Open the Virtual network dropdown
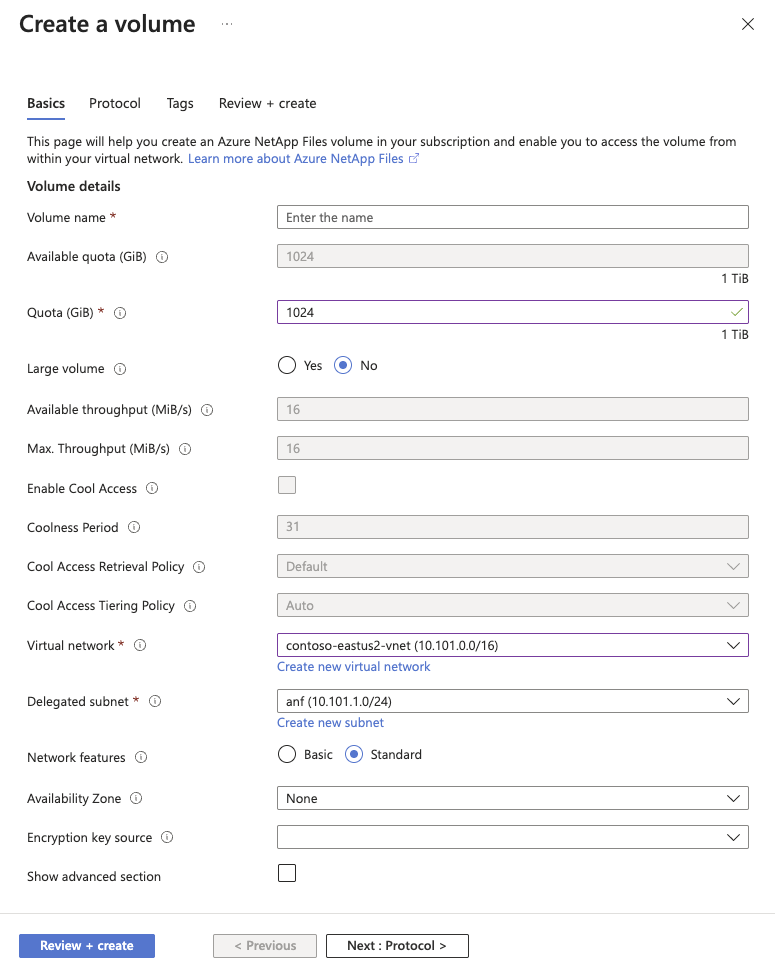The width and height of the screenshot is (775, 978). 512,646
